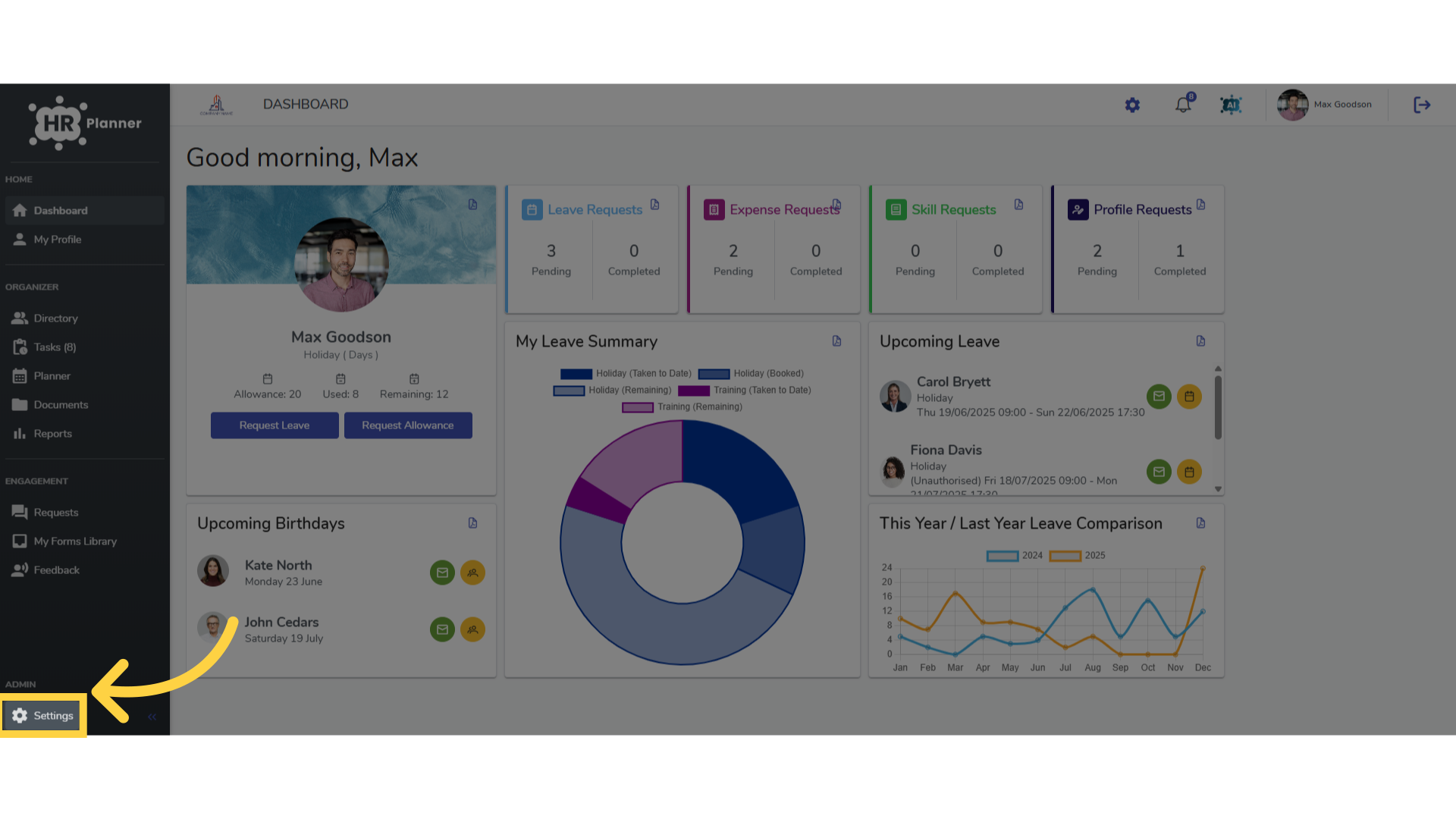The image size is (1456, 819).
Task: Click the Leave Requests document icon
Action: tap(655, 205)
